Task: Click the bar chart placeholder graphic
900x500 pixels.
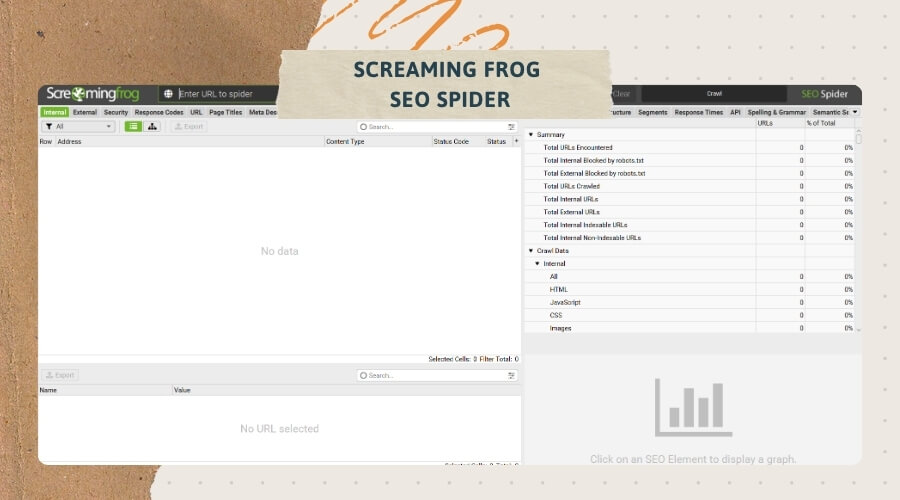Action: pyautogui.click(x=693, y=408)
